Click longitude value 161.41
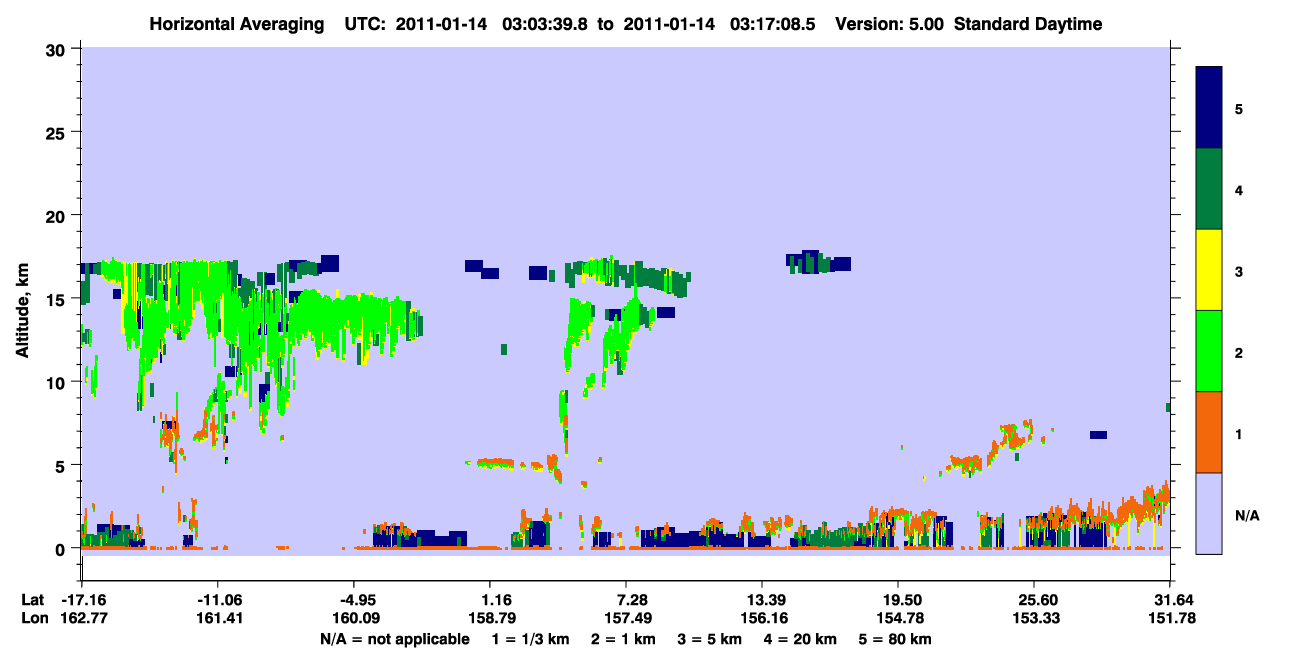 coord(218,618)
